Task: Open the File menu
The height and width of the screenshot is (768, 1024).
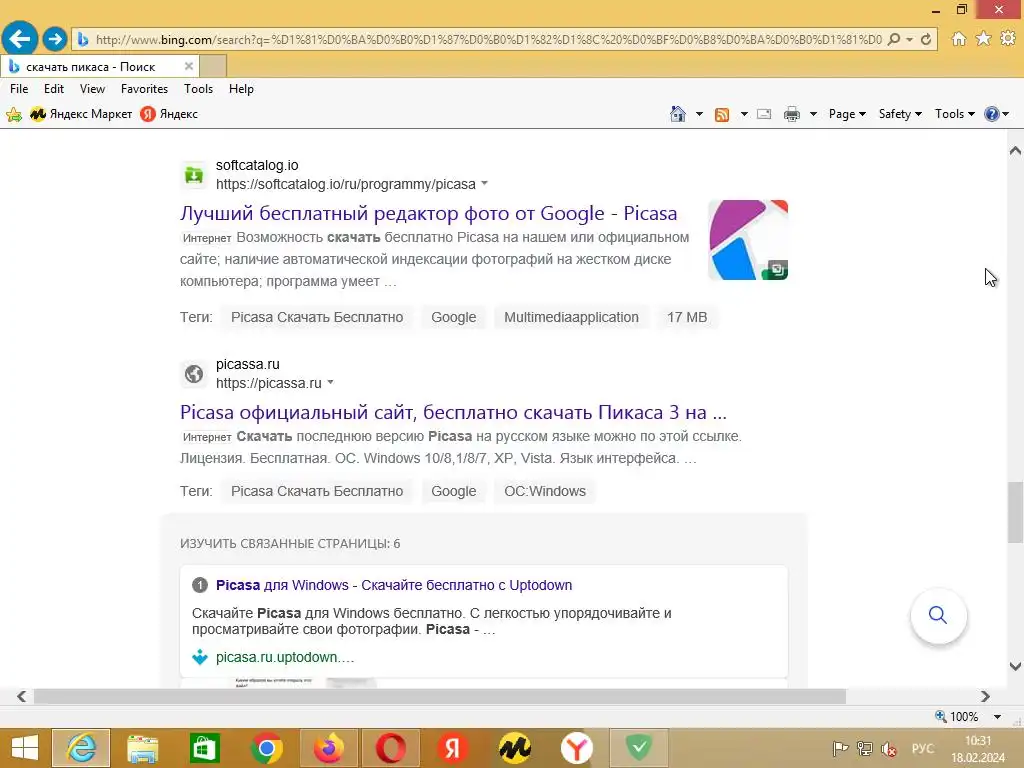Action: click(19, 89)
